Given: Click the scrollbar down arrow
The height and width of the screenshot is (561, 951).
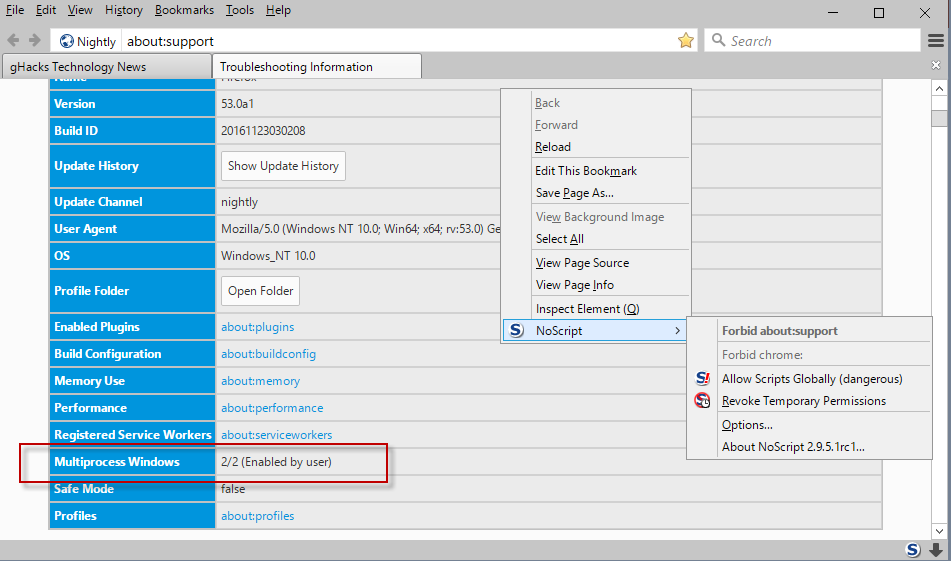Looking at the screenshot, I should point(939,531).
